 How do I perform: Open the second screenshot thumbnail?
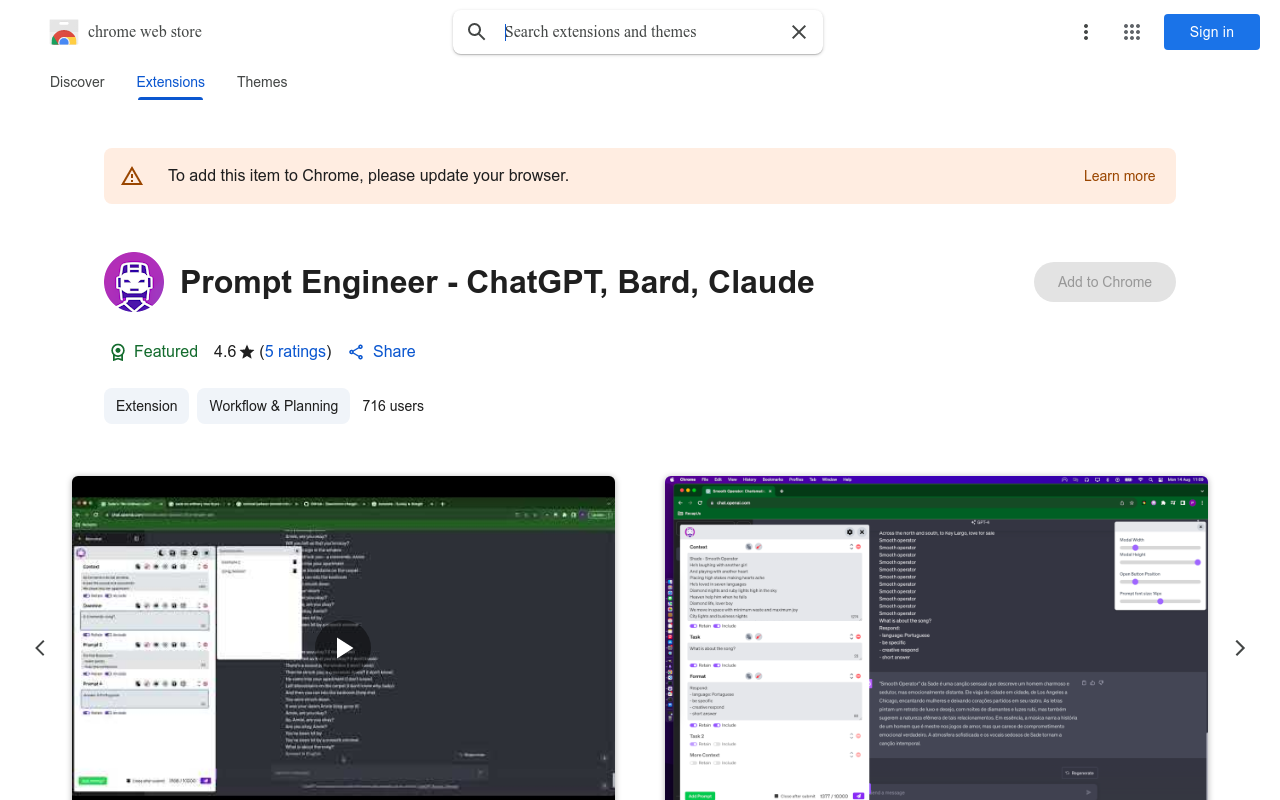click(x=936, y=638)
